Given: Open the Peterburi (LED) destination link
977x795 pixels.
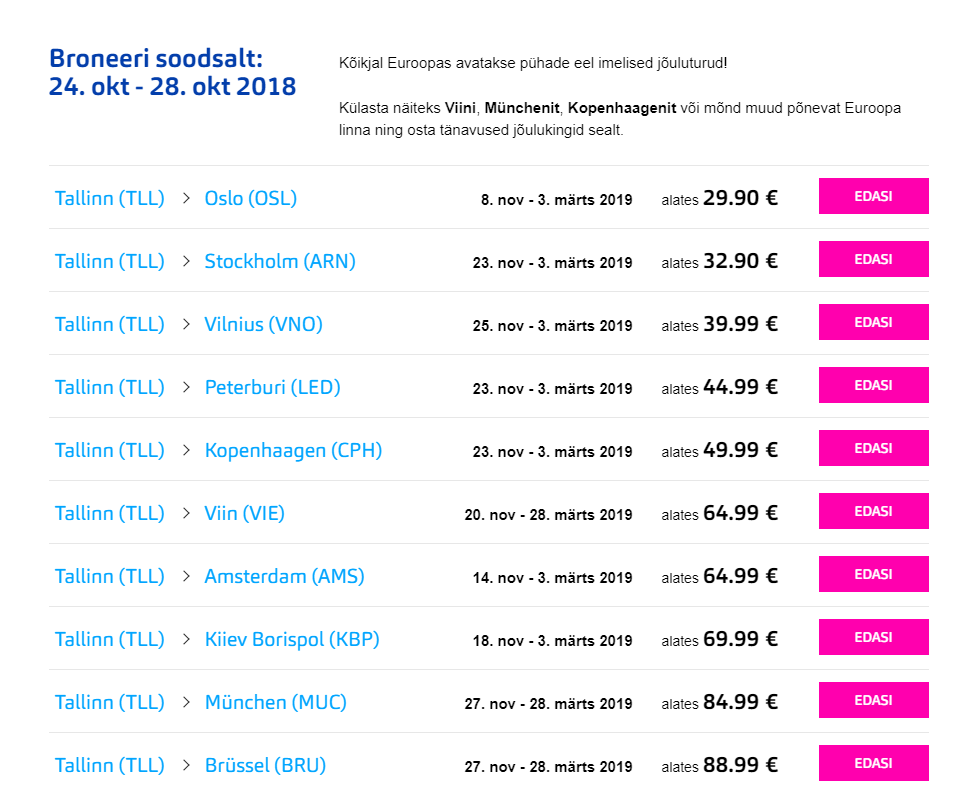Looking at the screenshot, I should (x=272, y=387).
